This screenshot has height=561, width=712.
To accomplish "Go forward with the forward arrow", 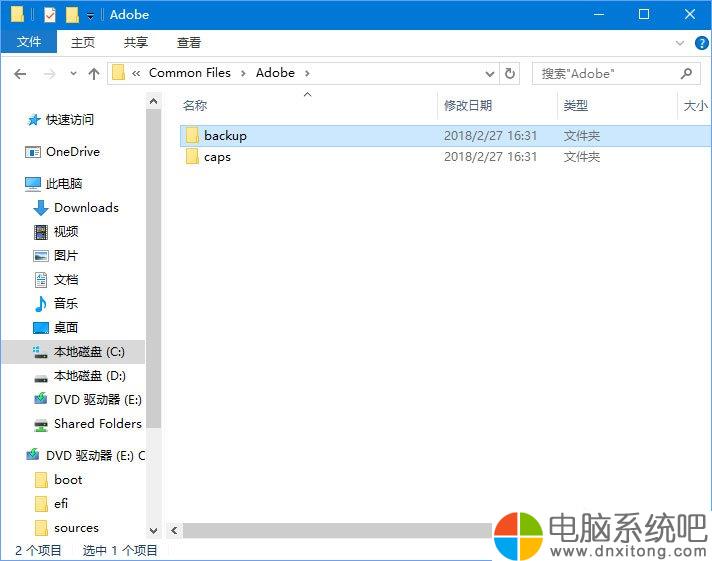I will tap(49, 74).
